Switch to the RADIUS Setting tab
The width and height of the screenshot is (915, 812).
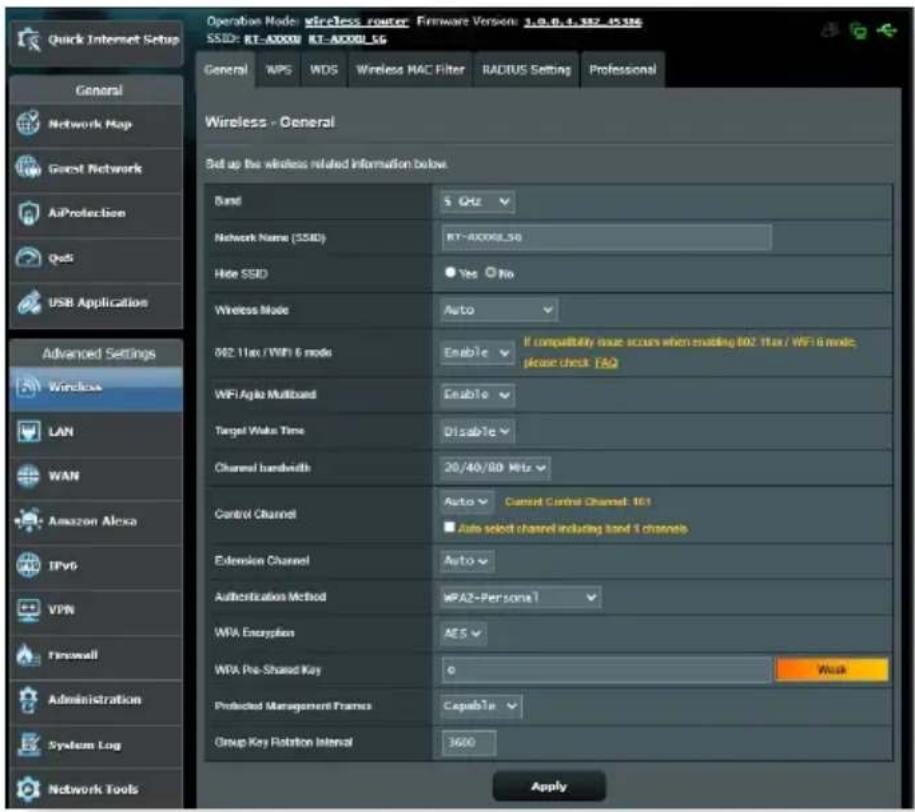(526, 69)
